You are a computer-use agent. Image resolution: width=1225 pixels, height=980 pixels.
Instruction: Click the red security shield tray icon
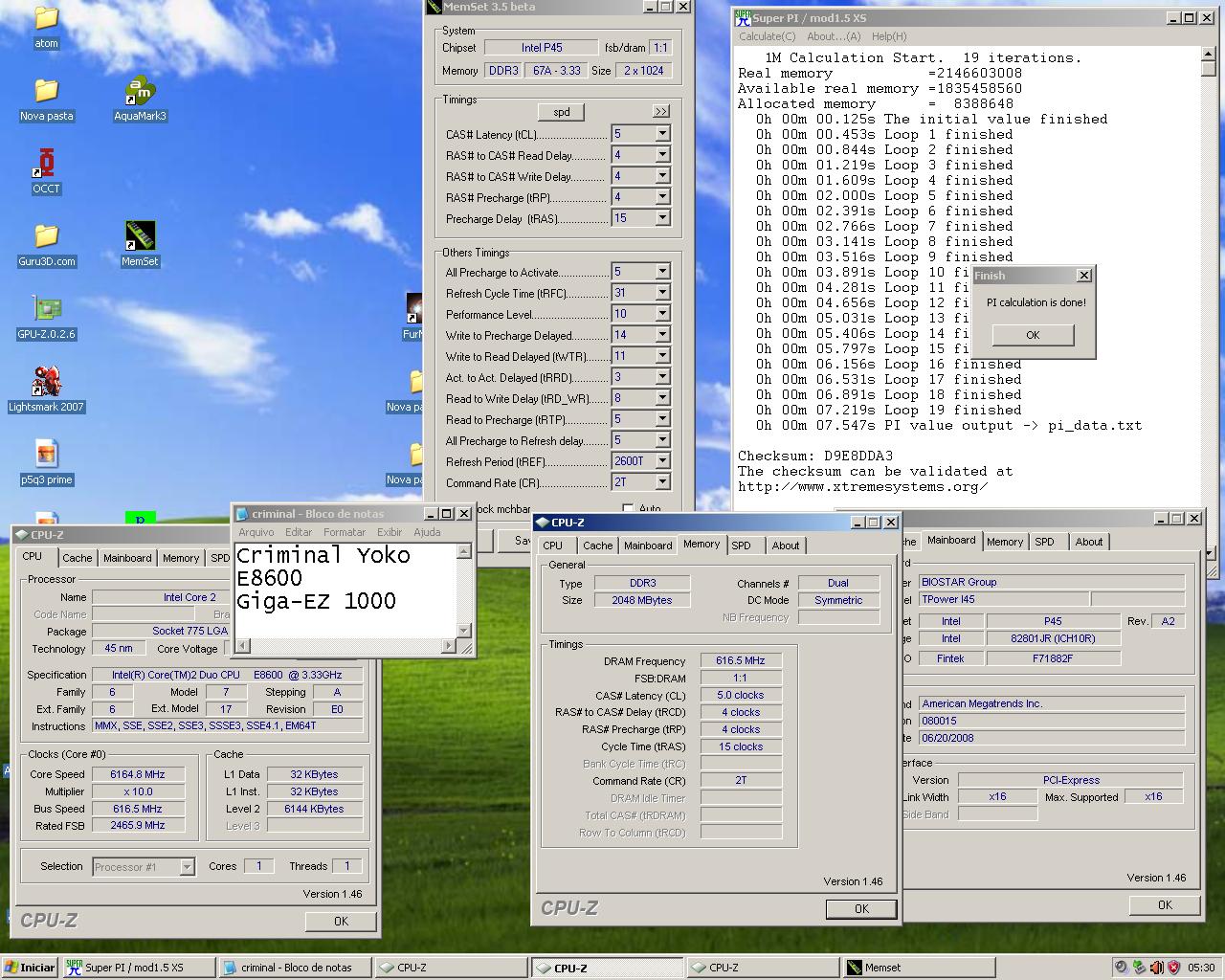1174,968
